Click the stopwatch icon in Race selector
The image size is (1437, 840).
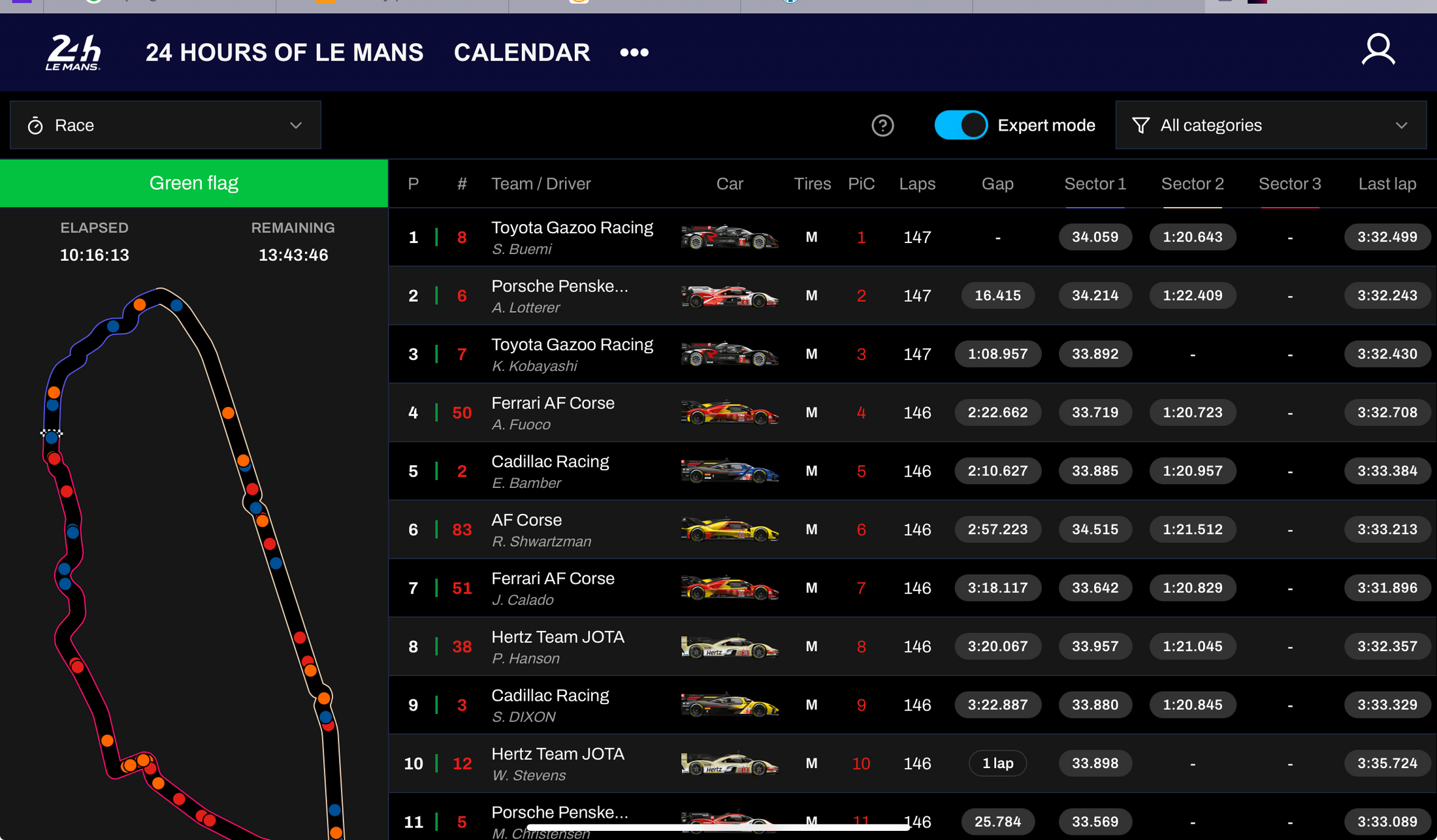coord(35,125)
